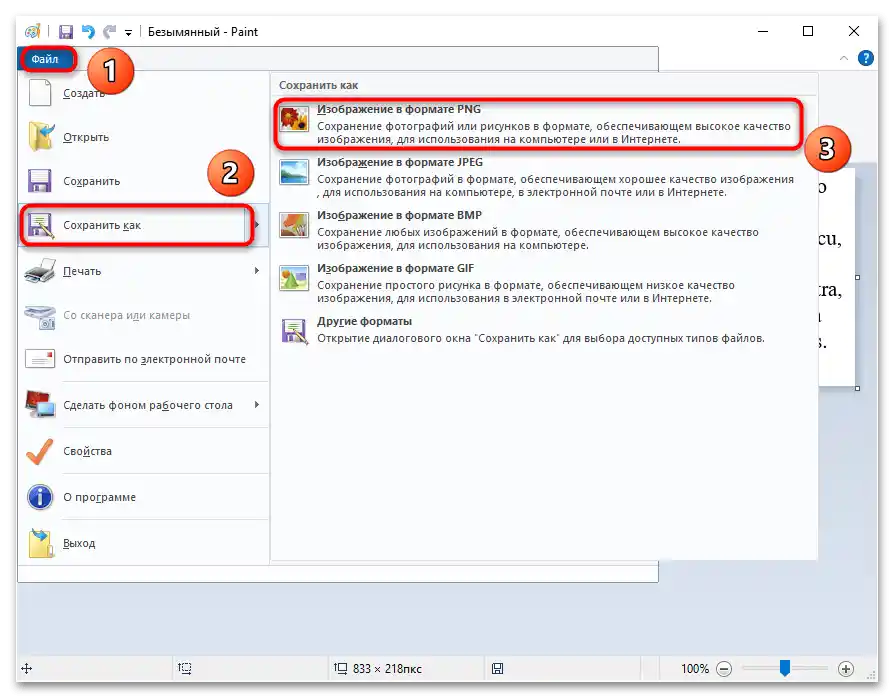Click the Redo arrow in title bar
This screenshot has height=700, width=894.
click(x=109, y=31)
